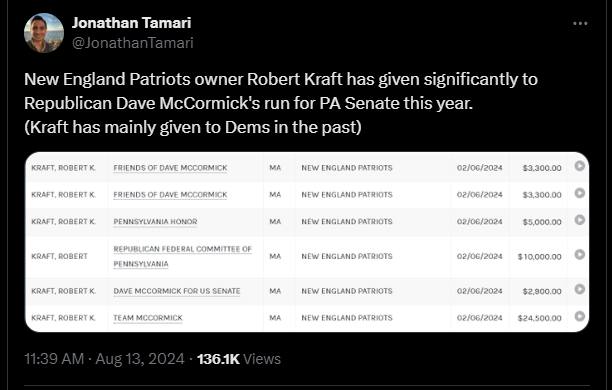Open first Friends of Dave McCormick link

(170, 168)
